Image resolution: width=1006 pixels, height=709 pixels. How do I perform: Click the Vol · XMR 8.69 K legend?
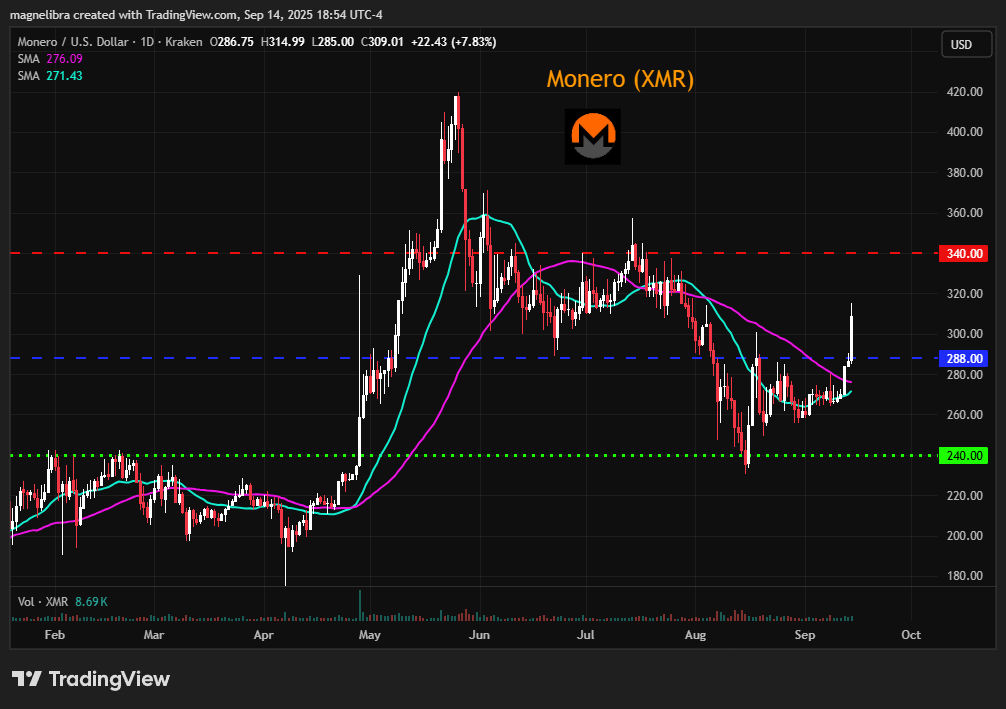pyautogui.click(x=63, y=602)
